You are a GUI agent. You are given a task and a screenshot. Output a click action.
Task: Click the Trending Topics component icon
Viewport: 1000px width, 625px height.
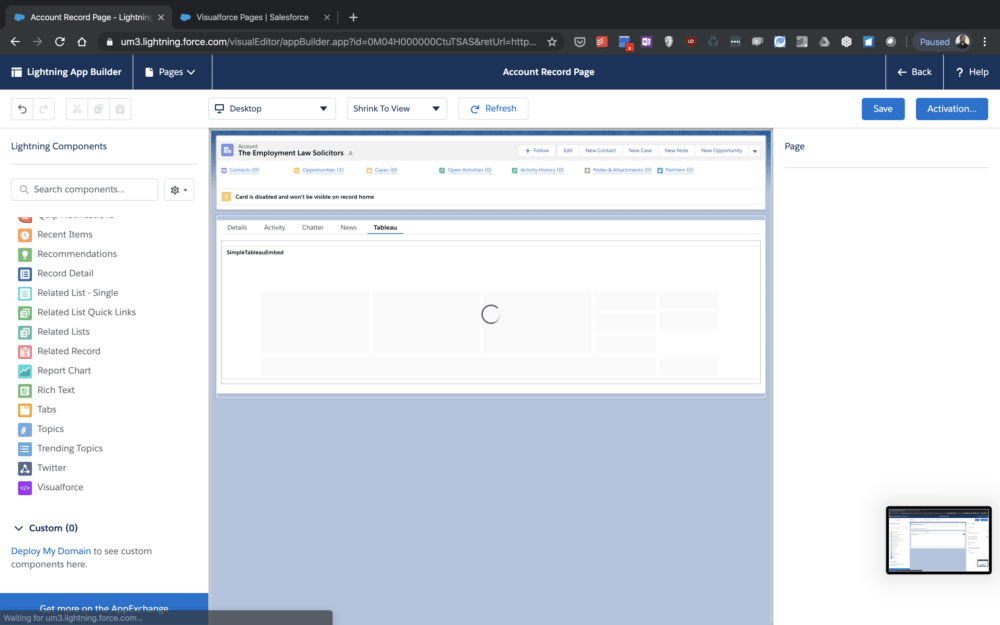pyautogui.click(x=25, y=449)
